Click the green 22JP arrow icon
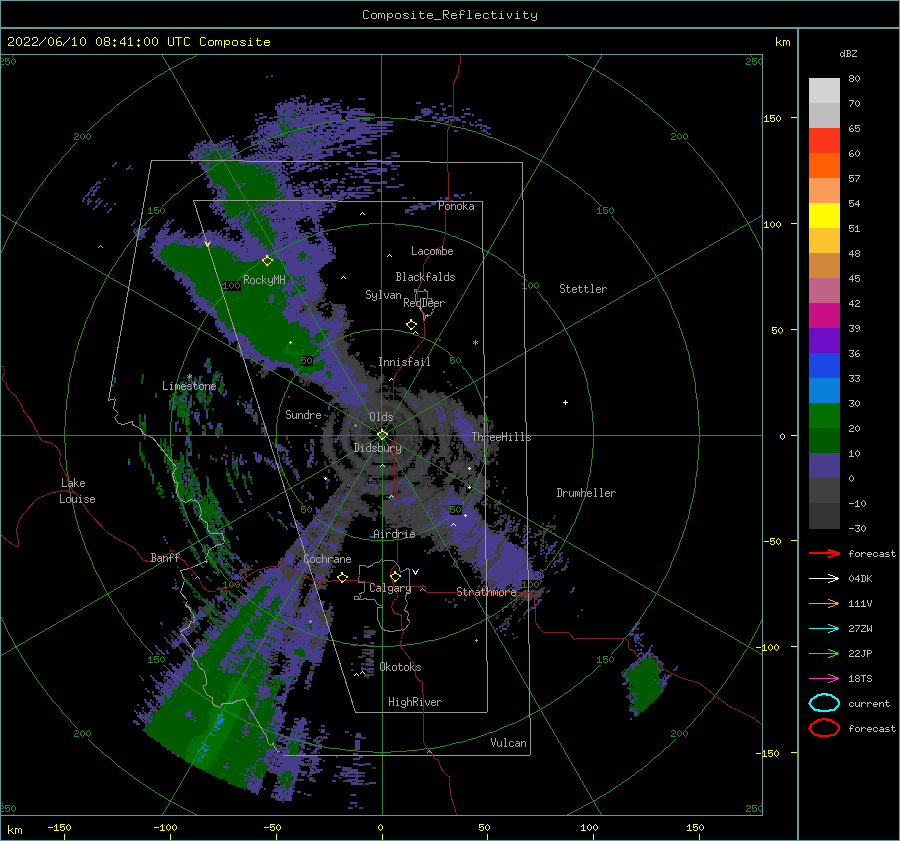The height and width of the screenshot is (841, 900). tap(824, 653)
